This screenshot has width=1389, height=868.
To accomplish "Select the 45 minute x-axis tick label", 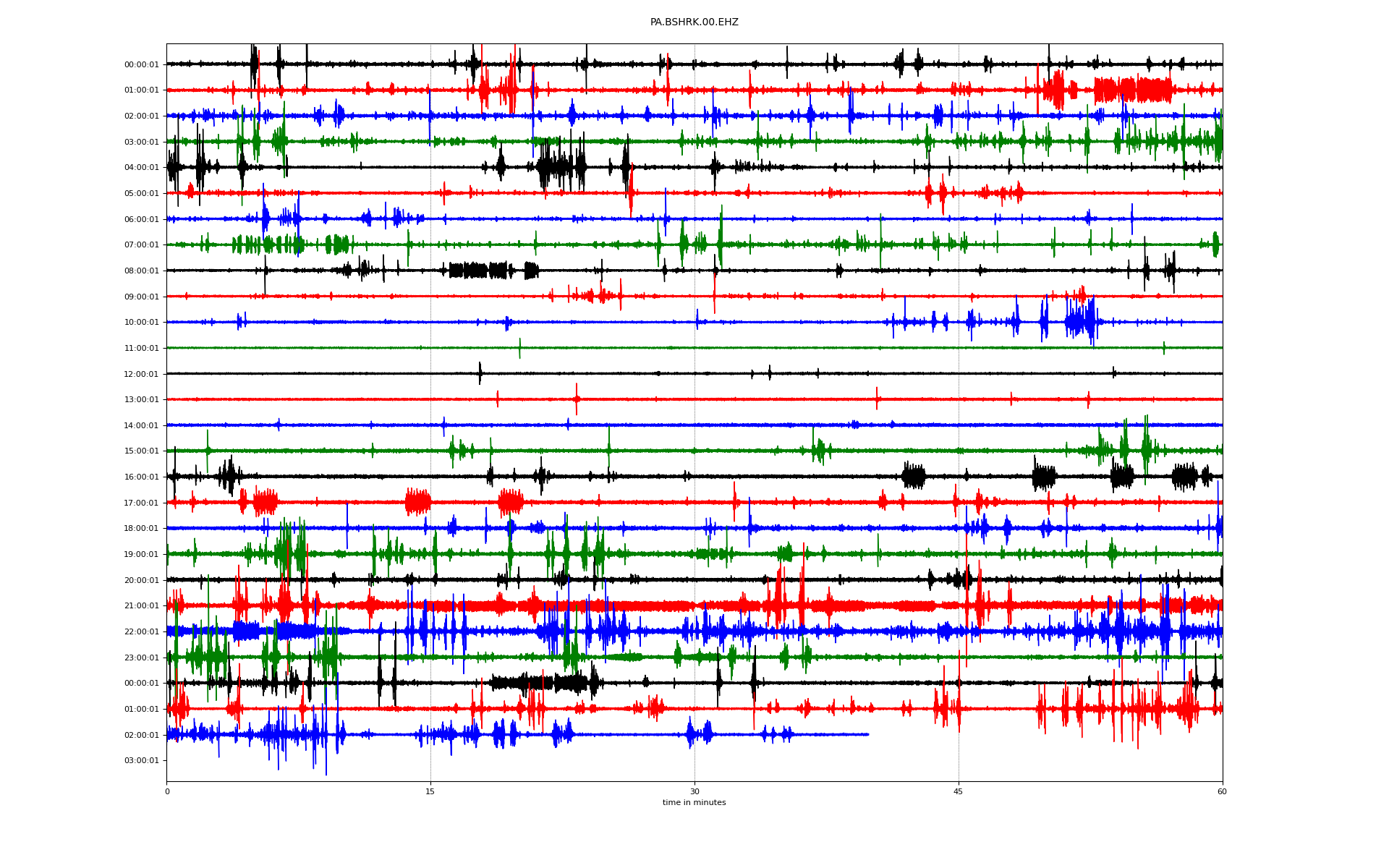I will (x=958, y=791).
